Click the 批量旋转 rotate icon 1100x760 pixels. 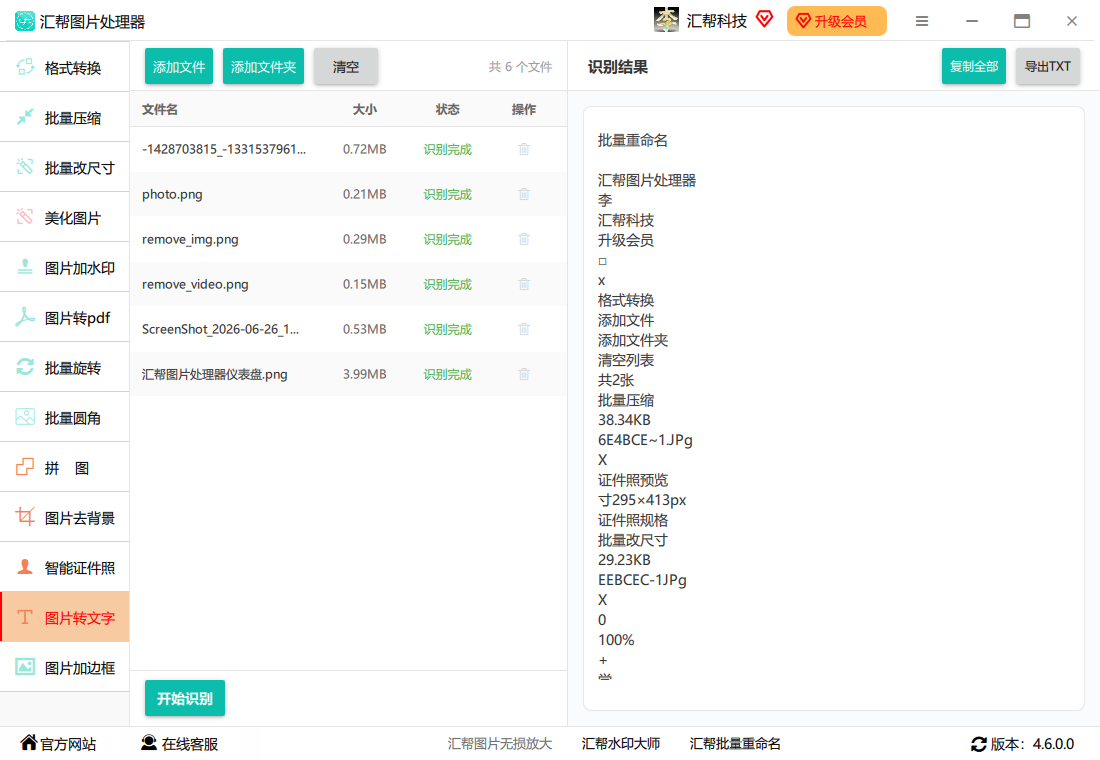click(x=25, y=367)
